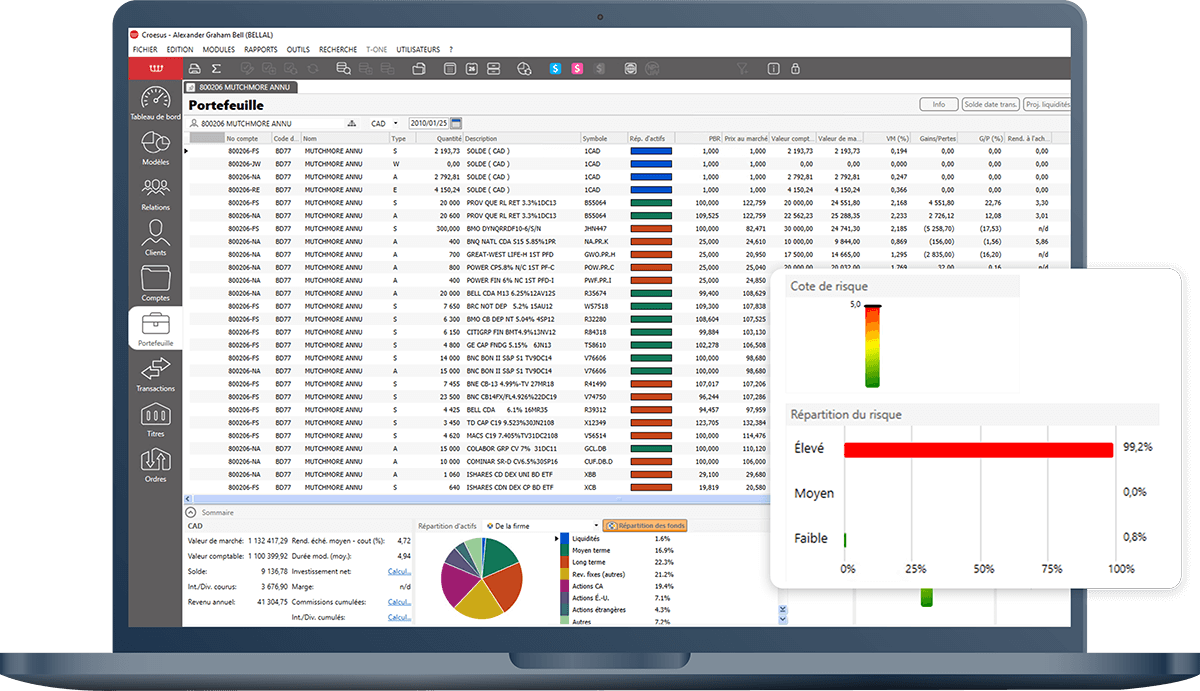Click the account field 800206 MUTCHMORE ANNU
This screenshot has width=1200, height=691.
coord(265,124)
